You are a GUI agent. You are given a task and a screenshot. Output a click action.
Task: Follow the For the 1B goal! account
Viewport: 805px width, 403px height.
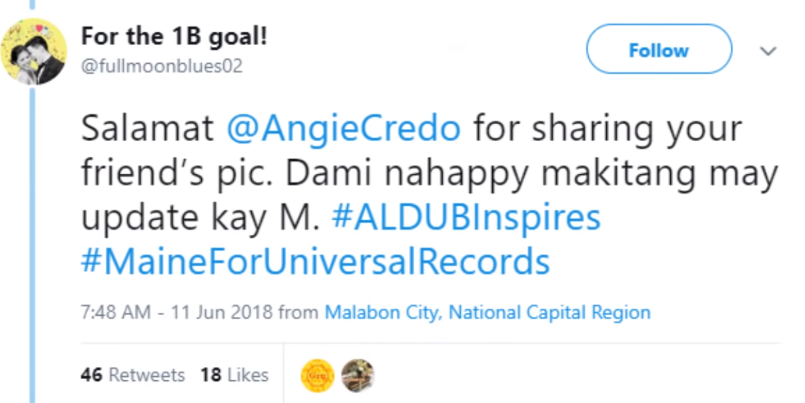[659, 49]
